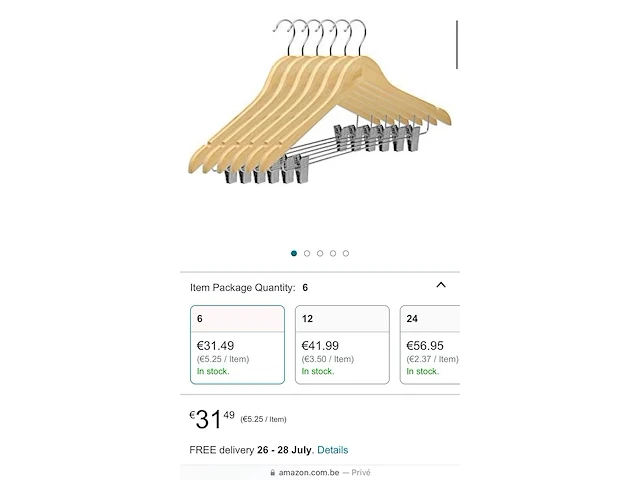Tap the amazon.com.be address bar
The image size is (640, 480).
click(x=320, y=473)
